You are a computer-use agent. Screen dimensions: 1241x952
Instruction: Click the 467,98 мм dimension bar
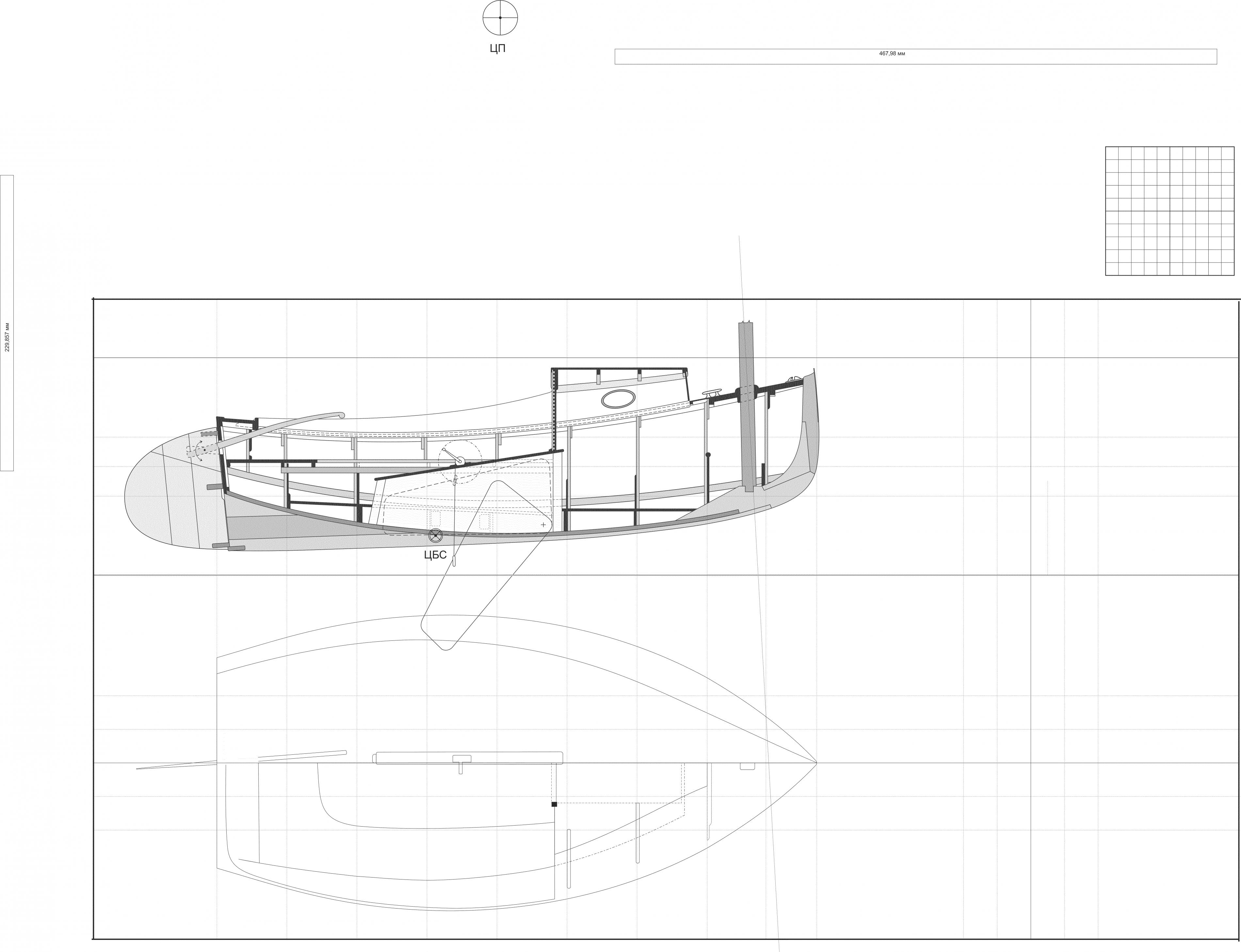click(x=916, y=57)
